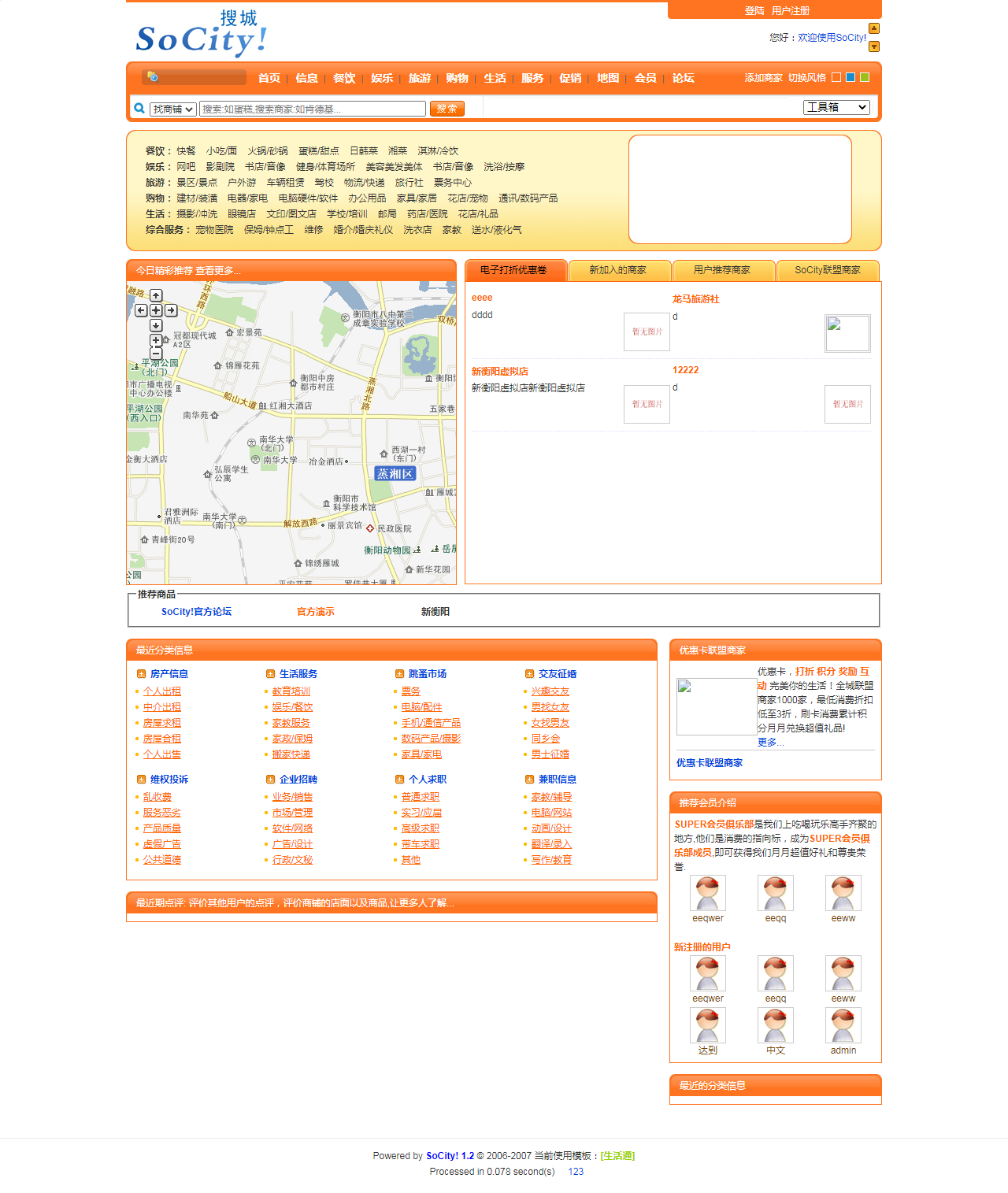Open the 软件/网络 job link
The image size is (1008, 1193).
pyautogui.click(x=293, y=828)
